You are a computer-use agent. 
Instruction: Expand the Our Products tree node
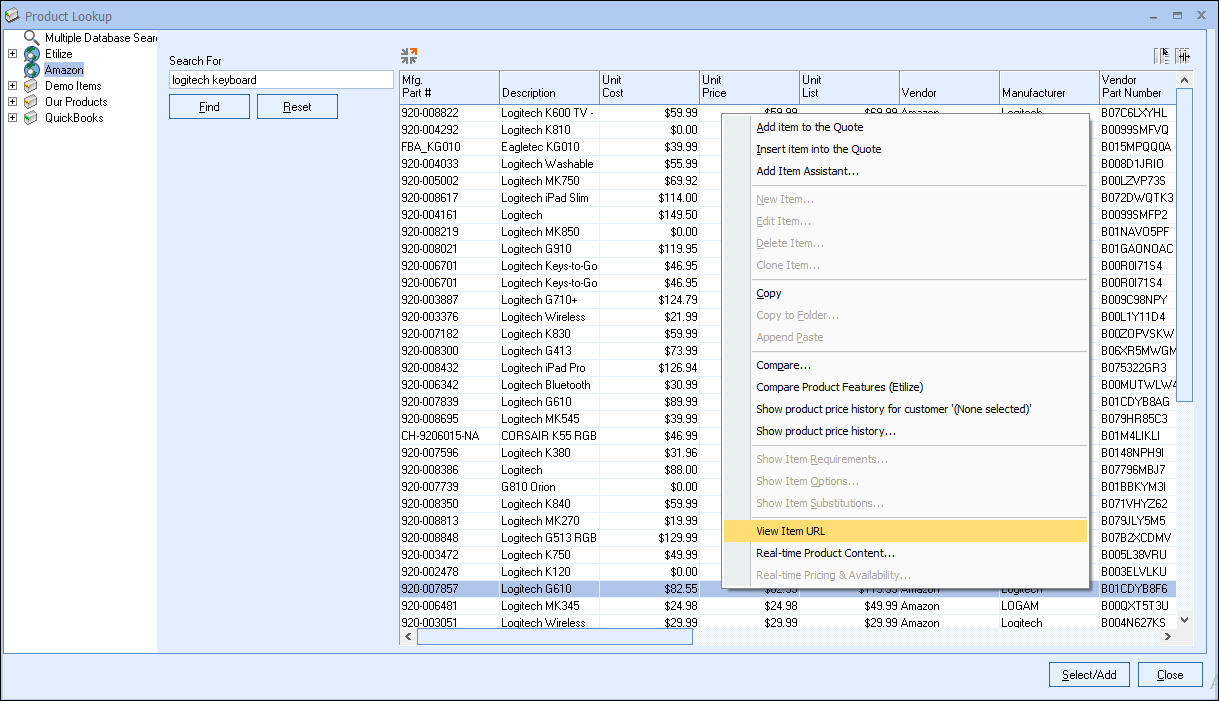(12, 102)
